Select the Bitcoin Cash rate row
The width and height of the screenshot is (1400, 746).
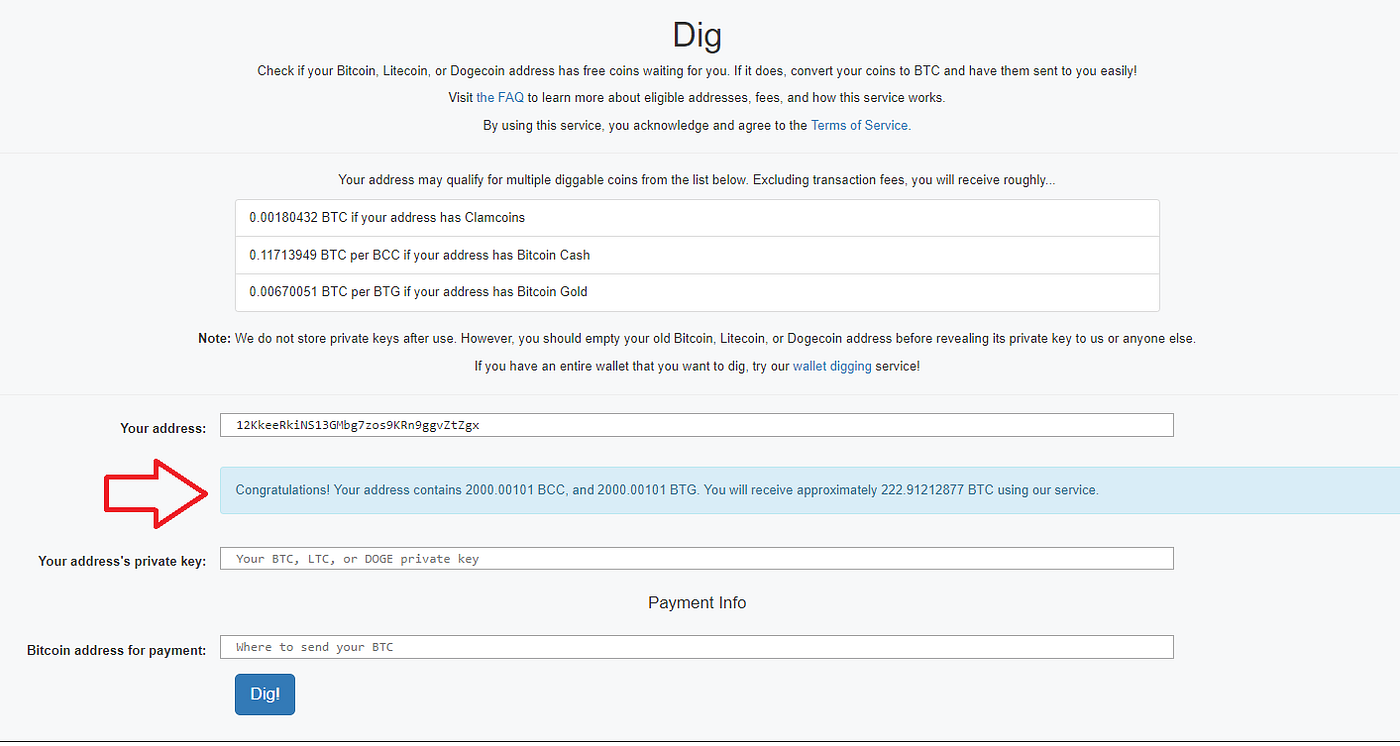697,255
